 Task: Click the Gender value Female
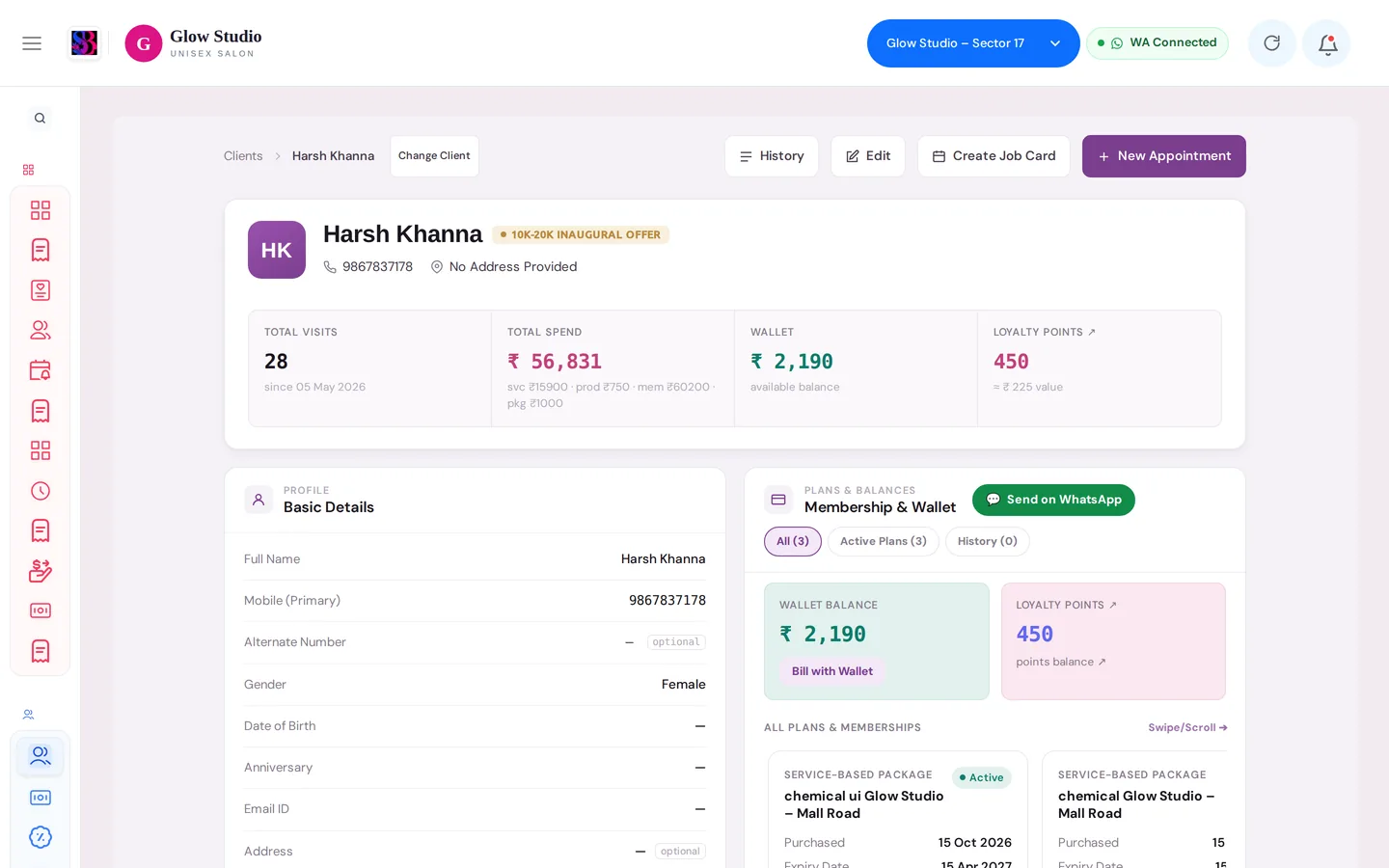coord(684,685)
